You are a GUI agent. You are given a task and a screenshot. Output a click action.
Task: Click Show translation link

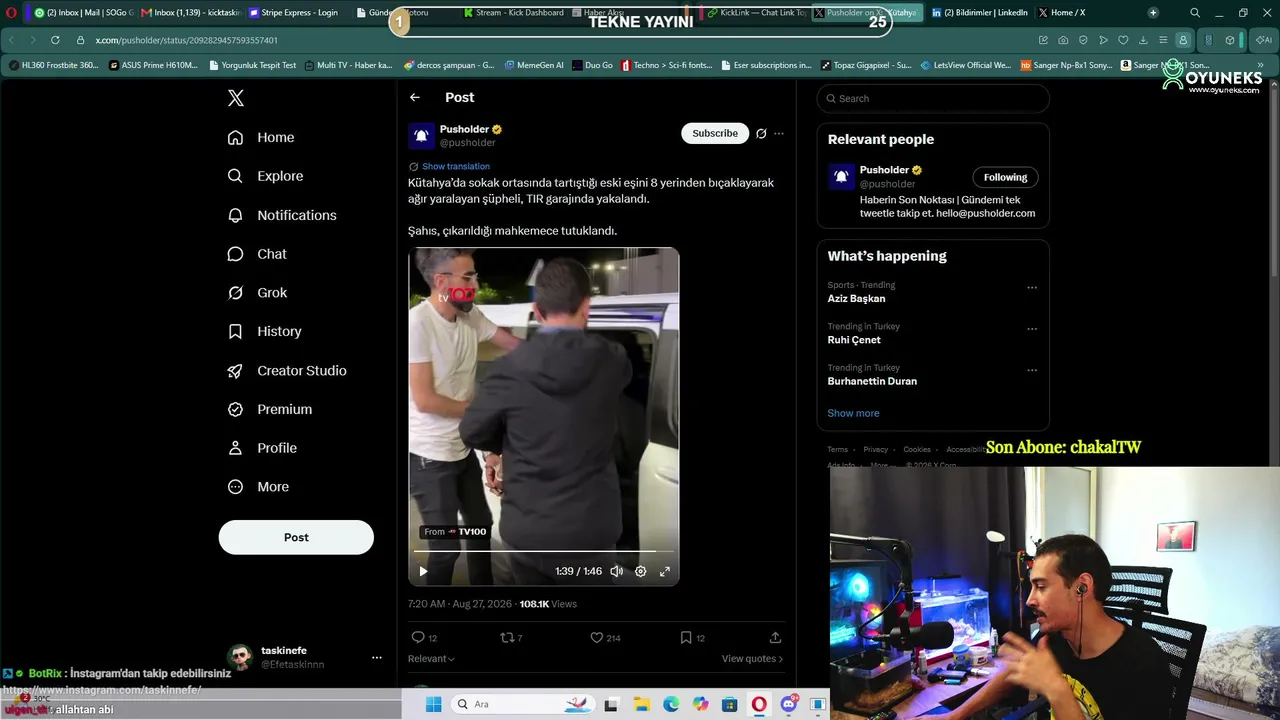coord(456,166)
